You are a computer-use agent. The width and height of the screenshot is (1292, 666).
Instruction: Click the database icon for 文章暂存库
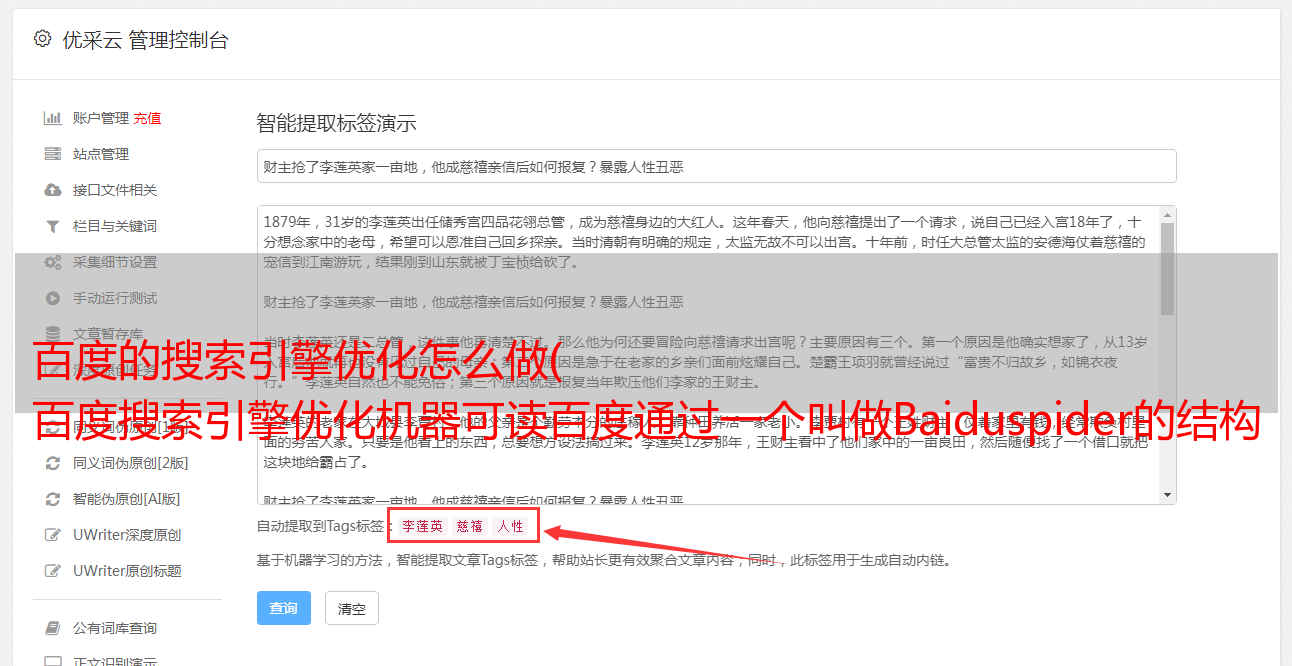pyautogui.click(x=53, y=334)
